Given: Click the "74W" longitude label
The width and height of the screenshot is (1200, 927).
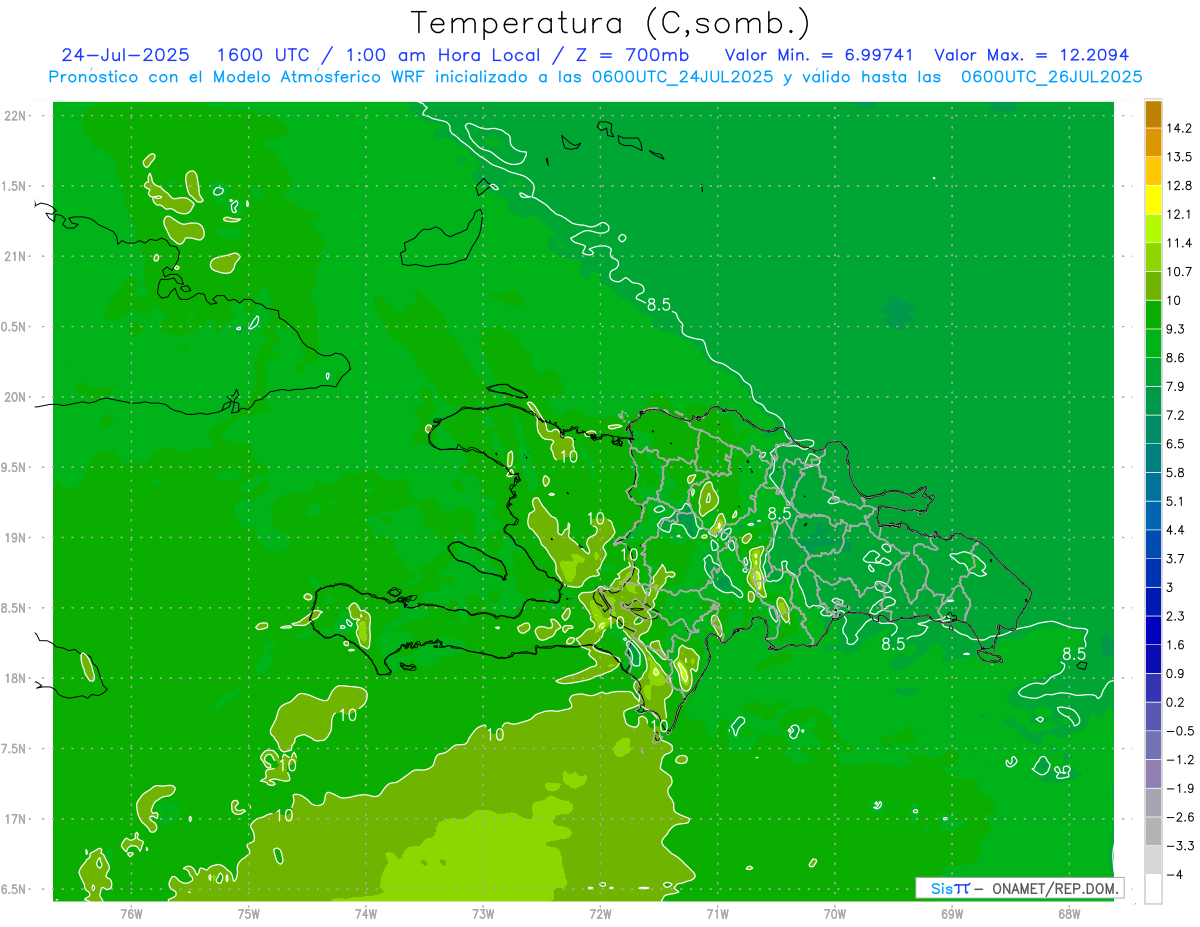Looking at the screenshot, I should click(x=365, y=914).
